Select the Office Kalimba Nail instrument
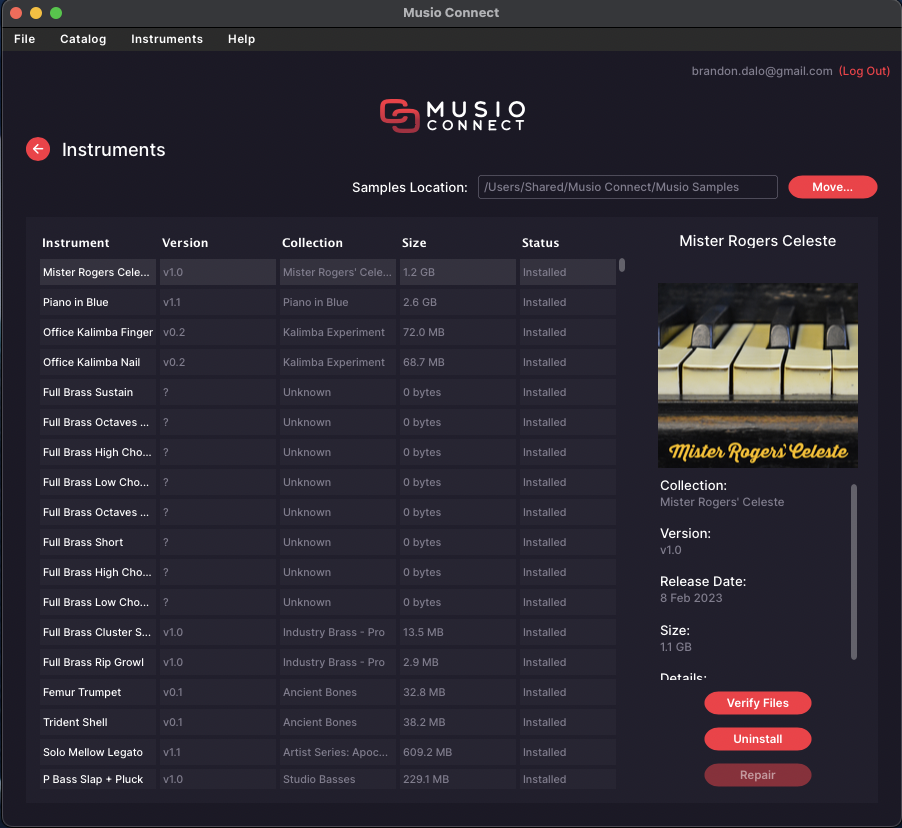Screen dimensions: 902x828 point(98,362)
